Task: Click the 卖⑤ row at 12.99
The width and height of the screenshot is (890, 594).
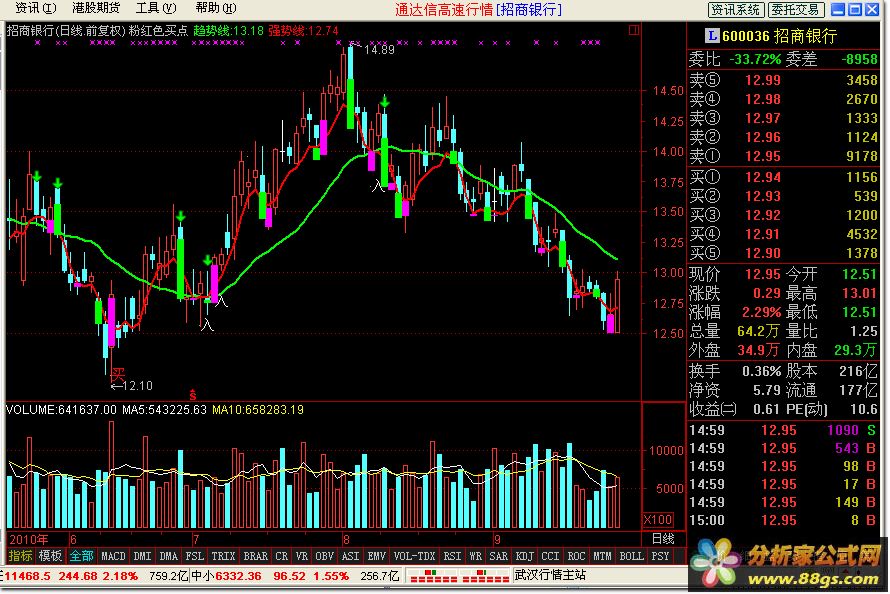Action: (783, 80)
